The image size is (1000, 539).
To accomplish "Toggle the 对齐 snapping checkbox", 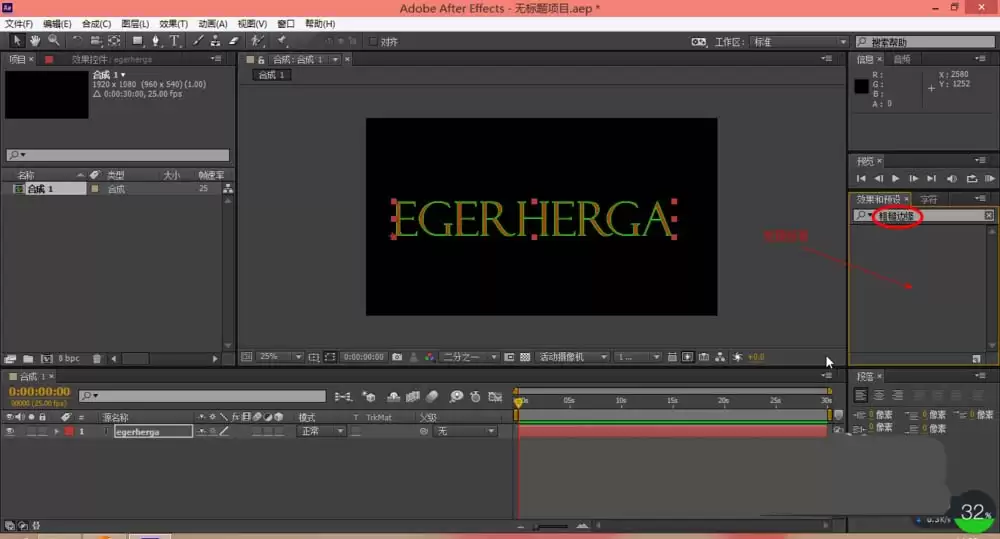I will coord(373,41).
